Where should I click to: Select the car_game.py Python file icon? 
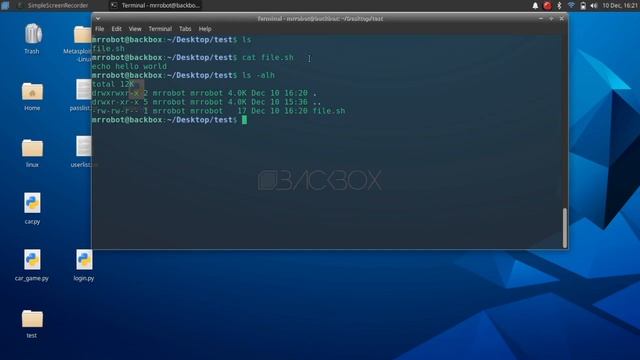pyautogui.click(x=32, y=260)
